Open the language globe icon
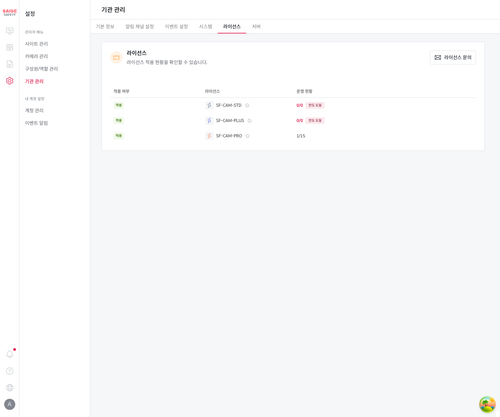 click(x=10, y=387)
